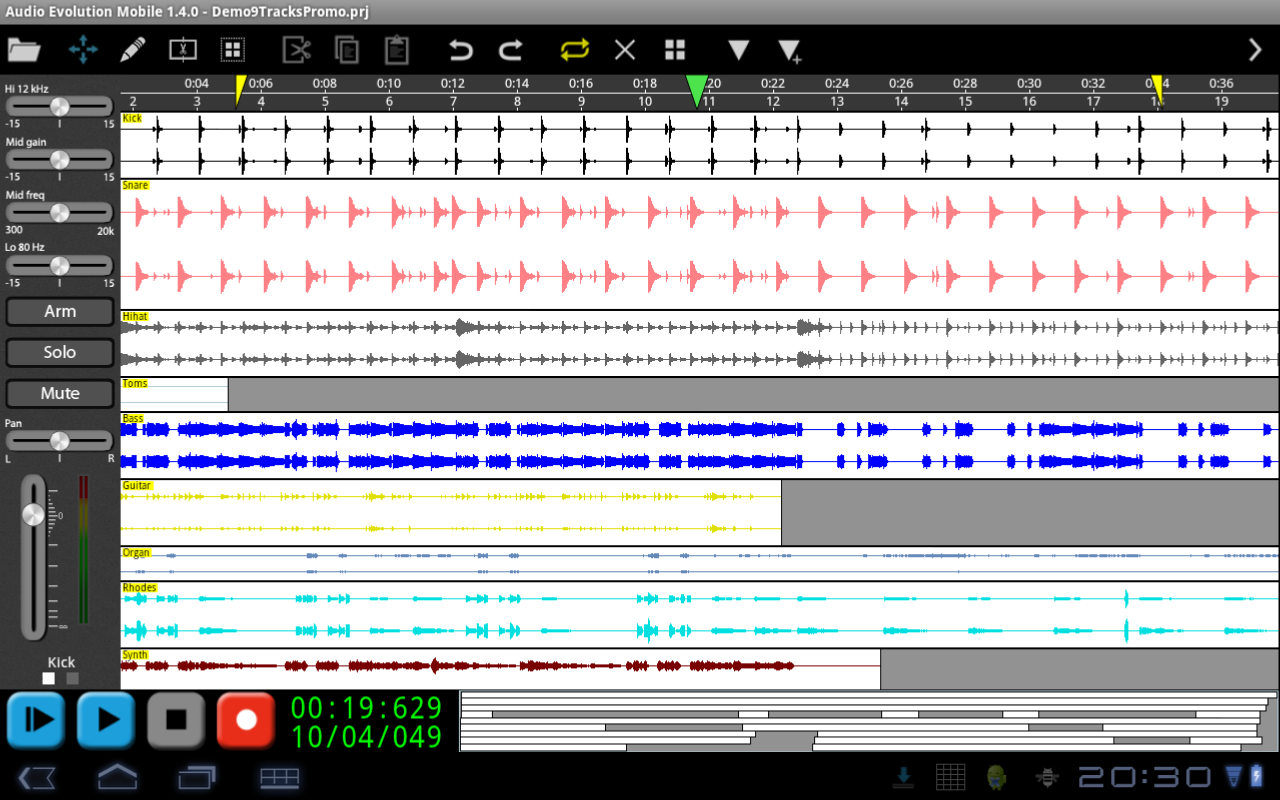Click the scissors cut icon
Image resolution: width=1280 pixels, height=800 pixels.
coord(297,50)
